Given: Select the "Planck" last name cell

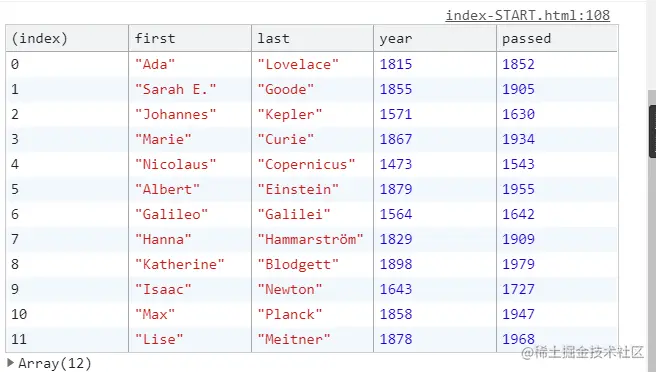Looking at the screenshot, I should [290, 314].
